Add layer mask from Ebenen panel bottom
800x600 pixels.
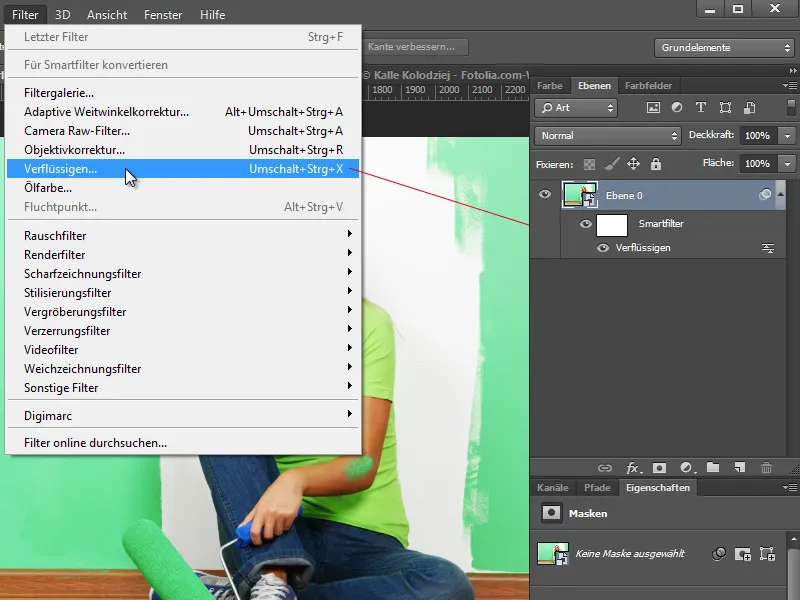coord(659,468)
